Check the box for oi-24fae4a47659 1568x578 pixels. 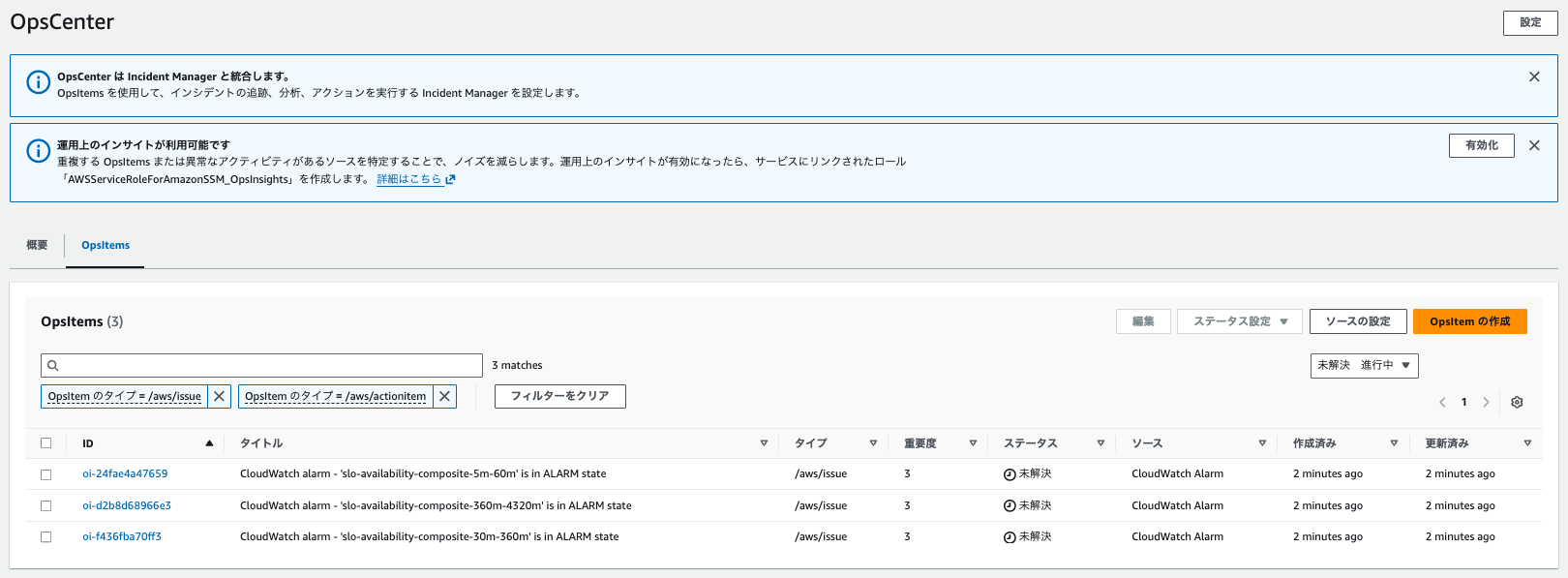coord(45,474)
